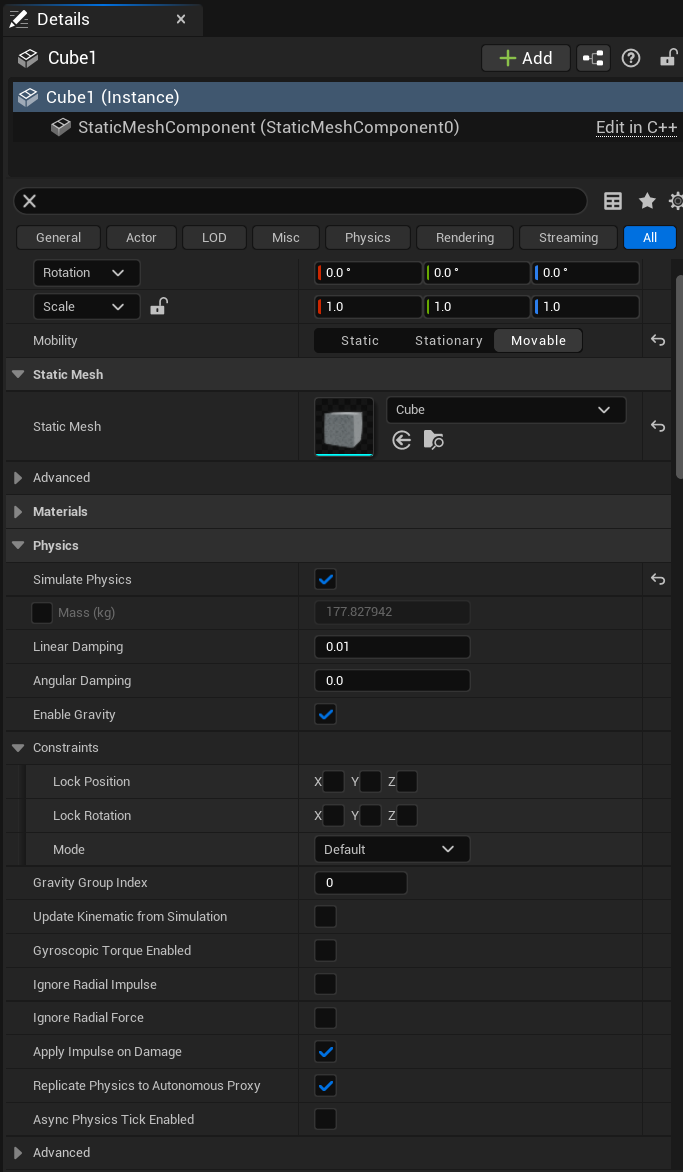Enable Update Kinematic from Simulation

[326, 916]
